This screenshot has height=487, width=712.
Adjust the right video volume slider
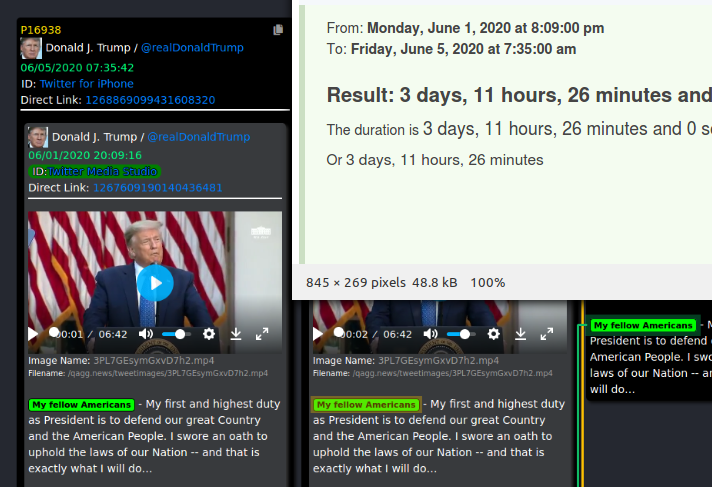pyautogui.click(x=460, y=334)
